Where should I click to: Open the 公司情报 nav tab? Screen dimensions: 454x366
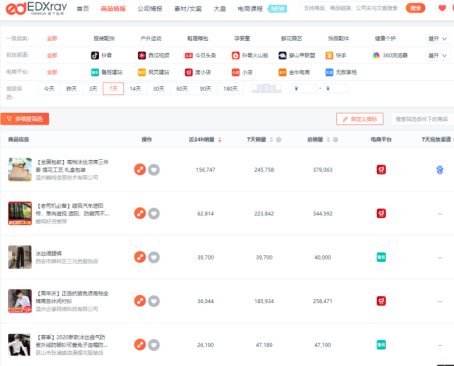click(150, 9)
